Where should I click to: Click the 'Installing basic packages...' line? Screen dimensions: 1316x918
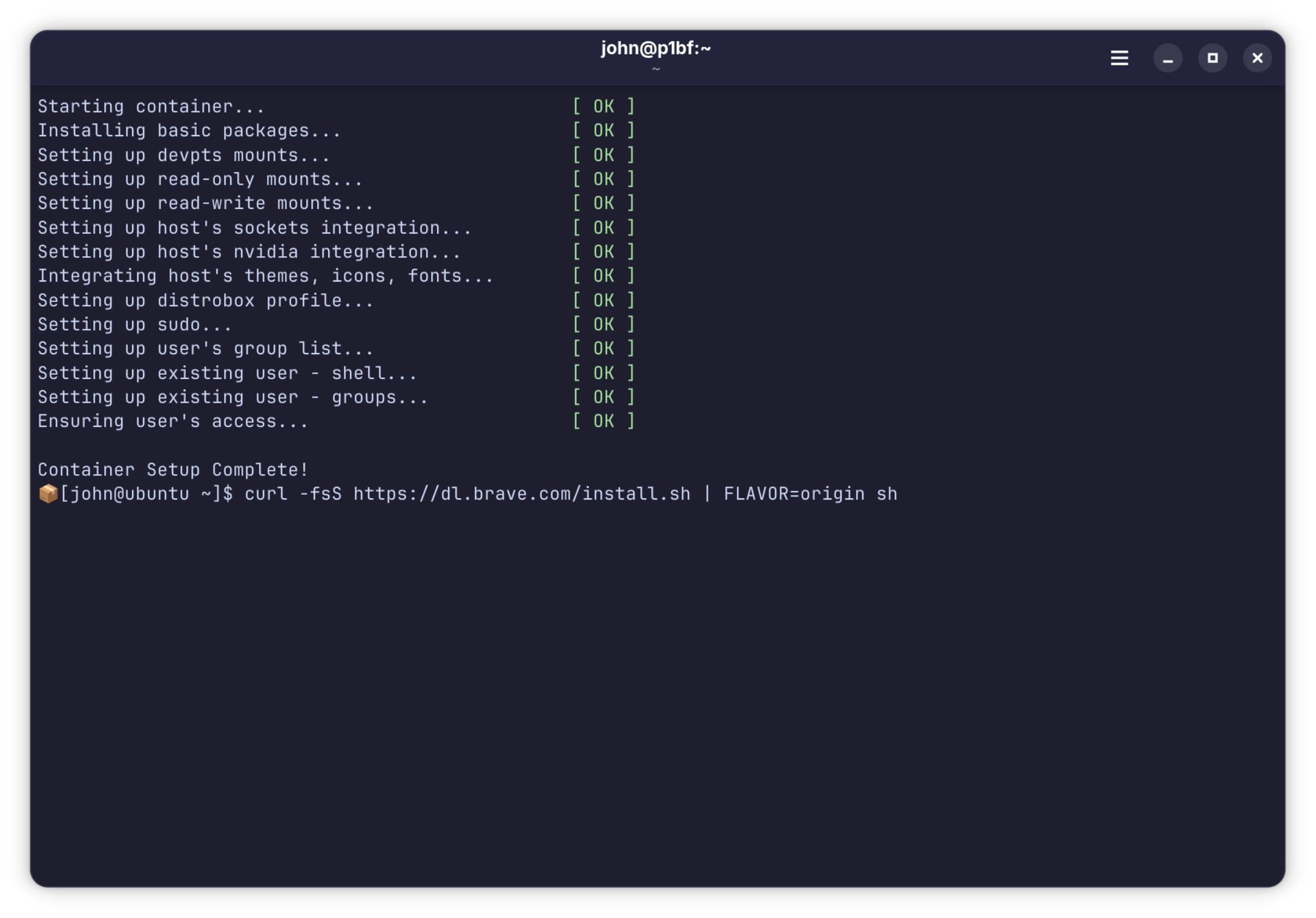point(189,131)
